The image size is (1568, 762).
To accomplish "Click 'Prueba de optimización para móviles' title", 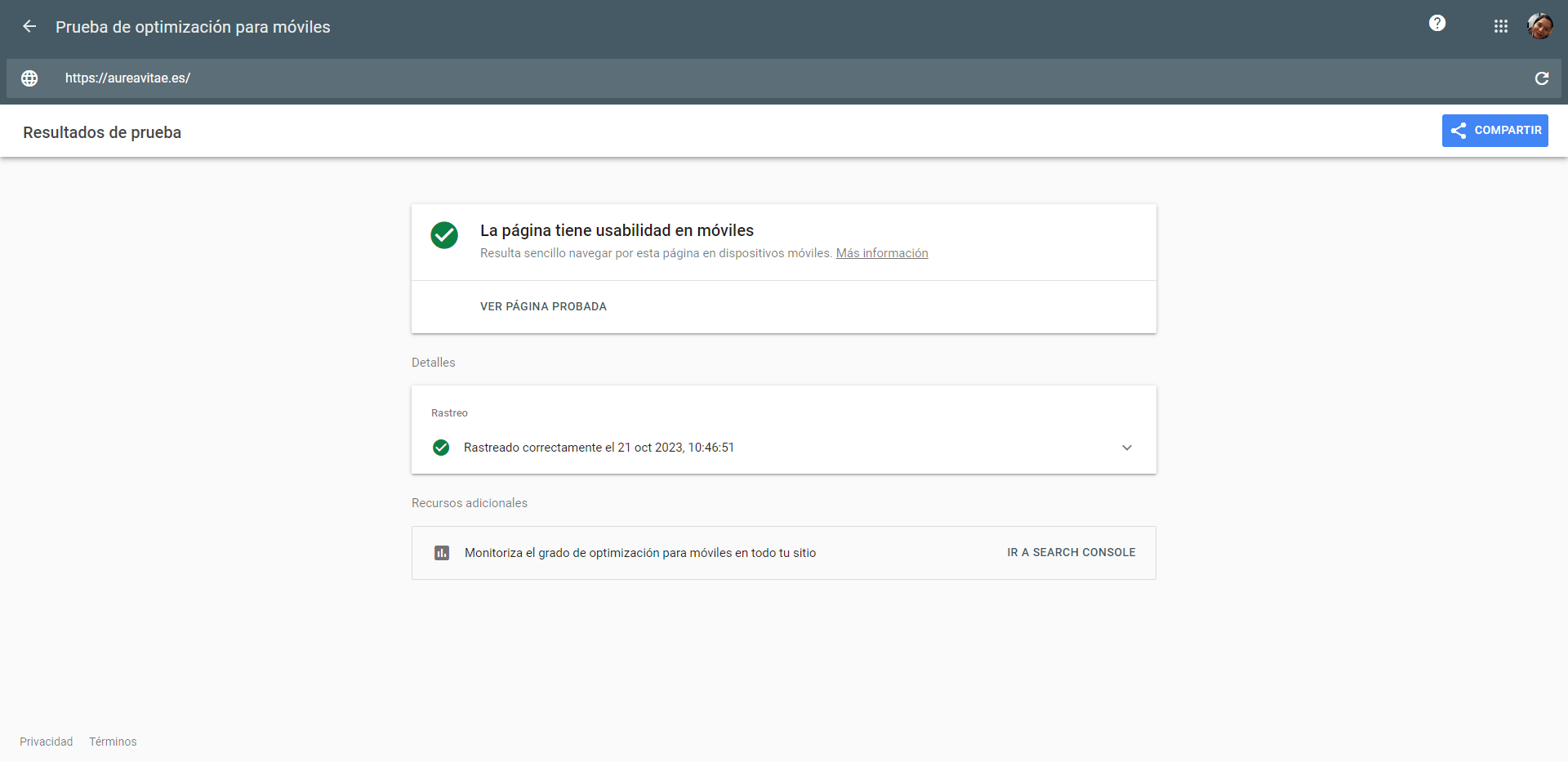I will coord(193,27).
